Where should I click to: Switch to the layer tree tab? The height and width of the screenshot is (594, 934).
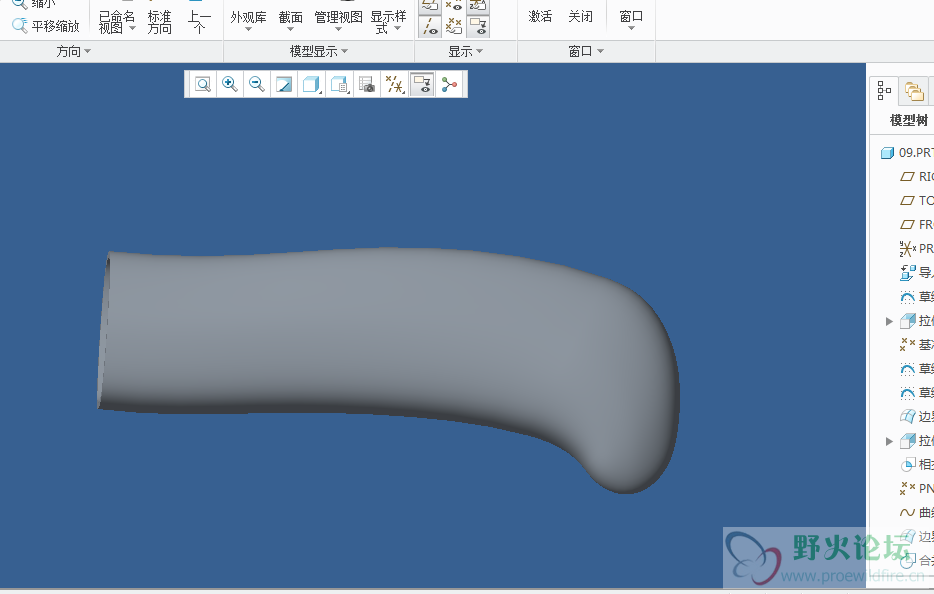click(913, 91)
